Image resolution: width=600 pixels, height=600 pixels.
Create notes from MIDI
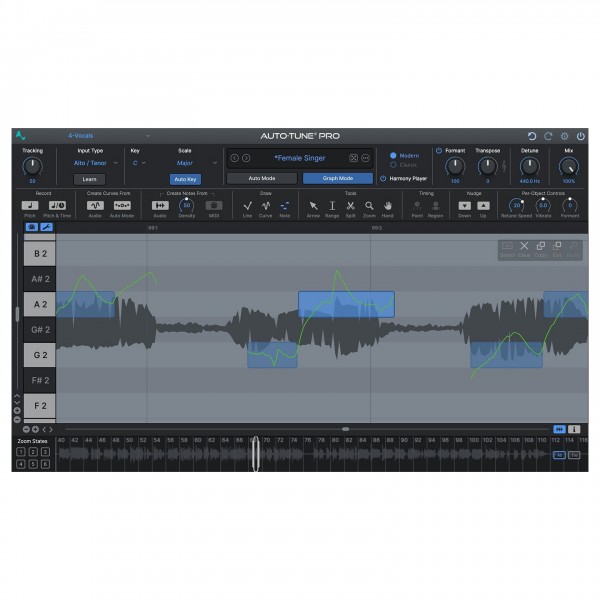click(214, 205)
